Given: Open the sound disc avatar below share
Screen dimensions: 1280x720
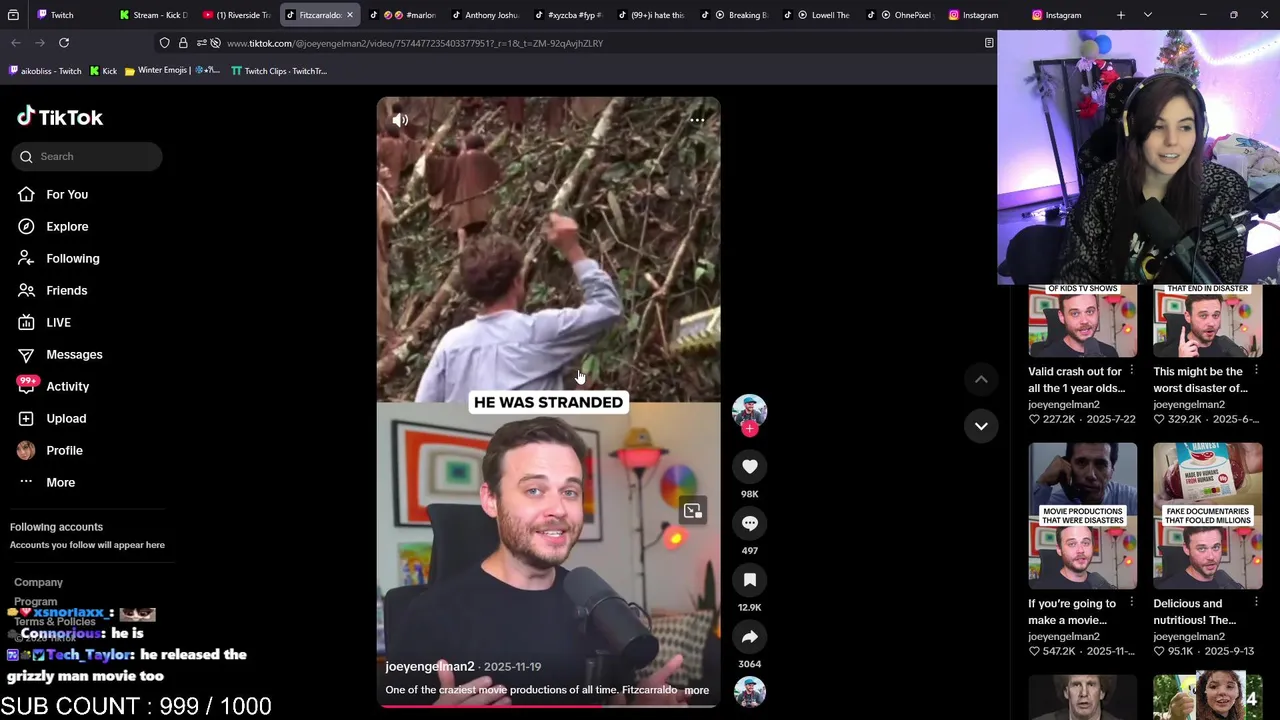Looking at the screenshot, I should pos(749,692).
